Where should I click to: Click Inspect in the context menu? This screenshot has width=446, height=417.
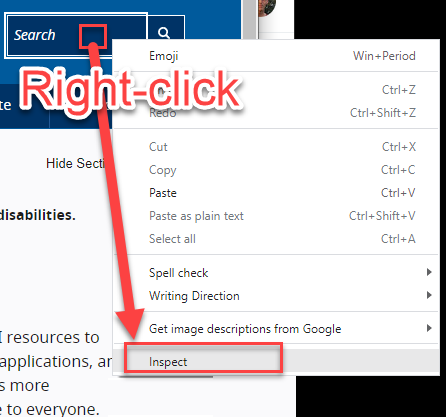pyautogui.click(x=276, y=362)
